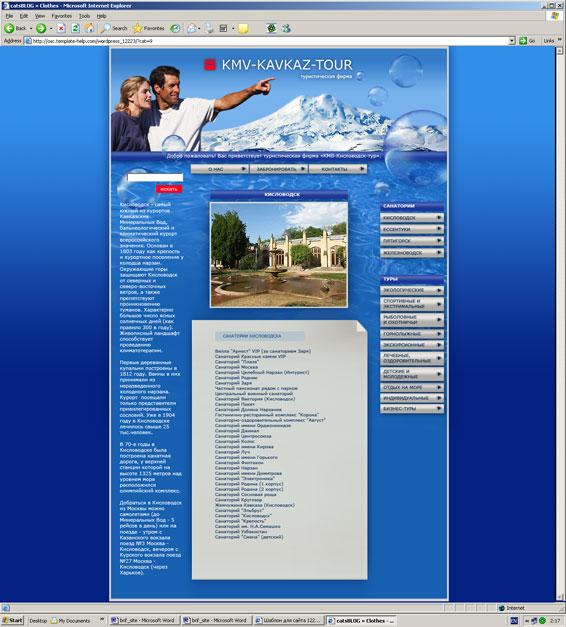The image size is (566, 627).
Task: Click the page icon in the address bar
Action: point(28,41)
